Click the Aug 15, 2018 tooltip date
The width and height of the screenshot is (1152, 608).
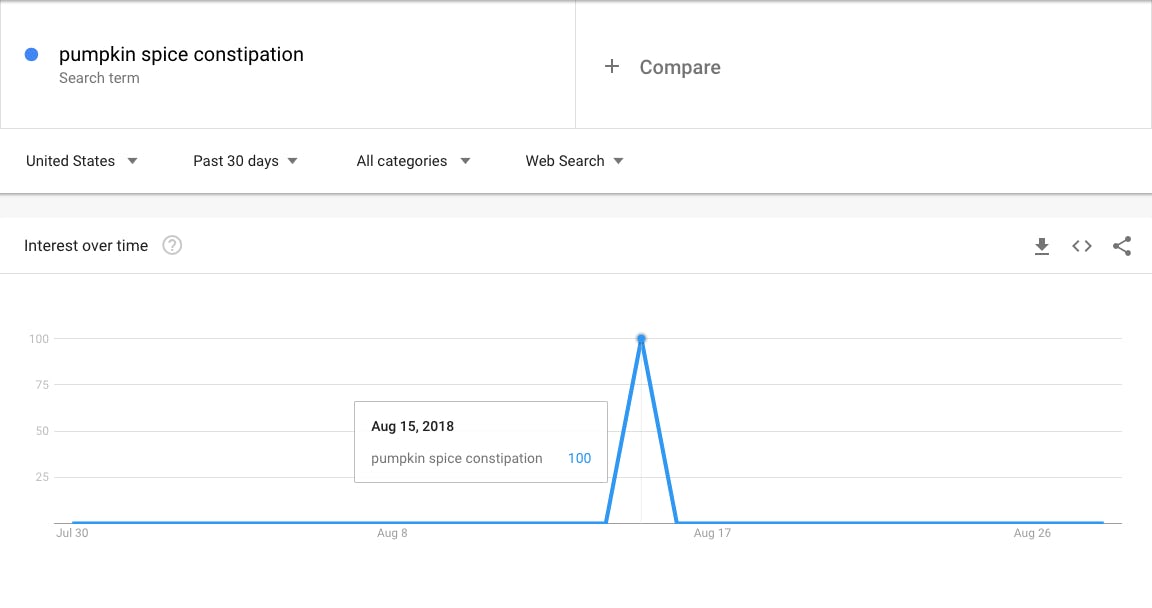tap(412, 427)
